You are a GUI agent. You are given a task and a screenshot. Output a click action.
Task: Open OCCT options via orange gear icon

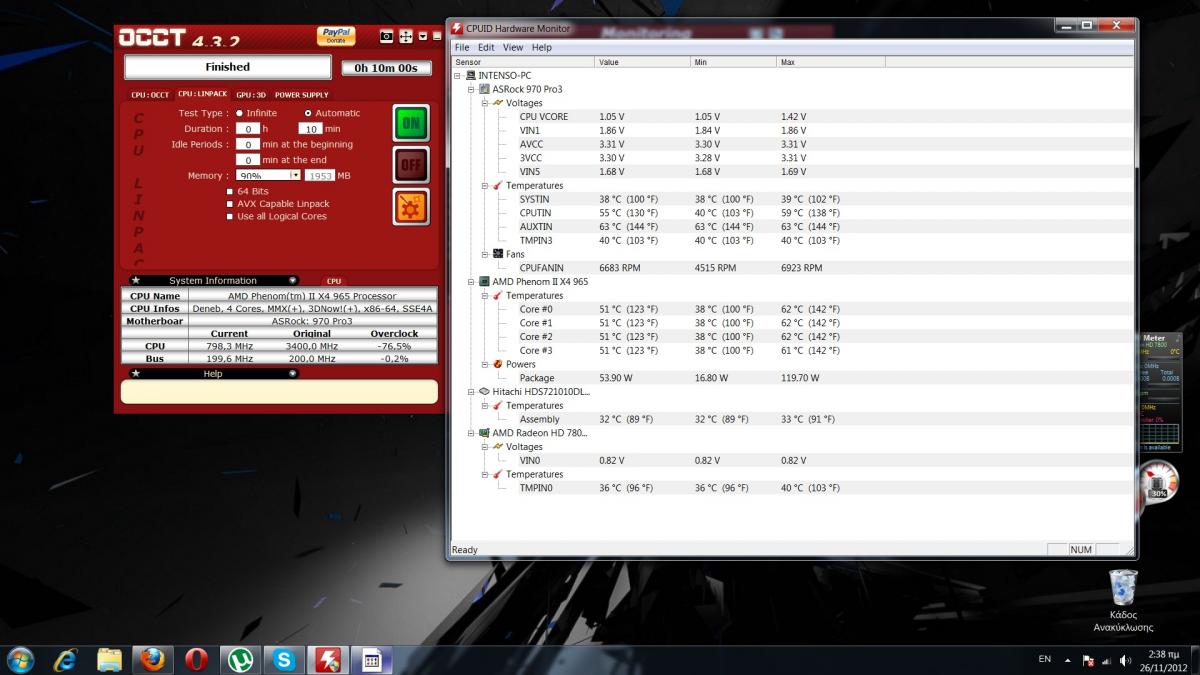click(x=411, y=206)
